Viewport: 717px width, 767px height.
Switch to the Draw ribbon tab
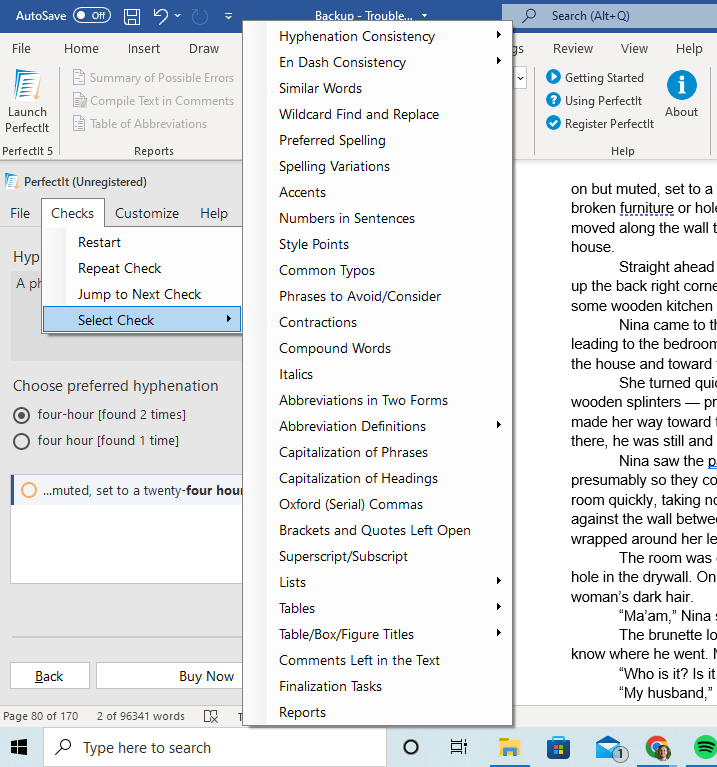(x=204, y=48)
